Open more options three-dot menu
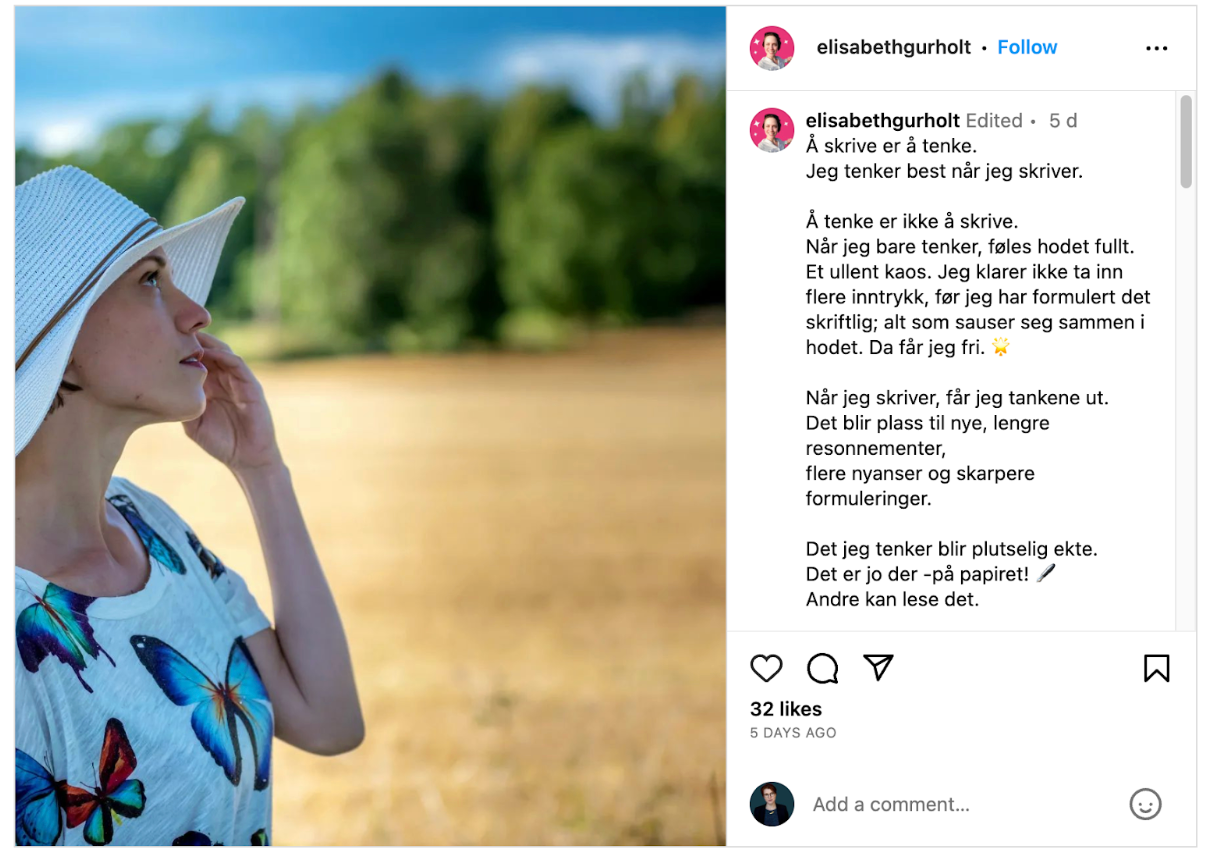The image size is (1232, 868). tap(1156, 48)
